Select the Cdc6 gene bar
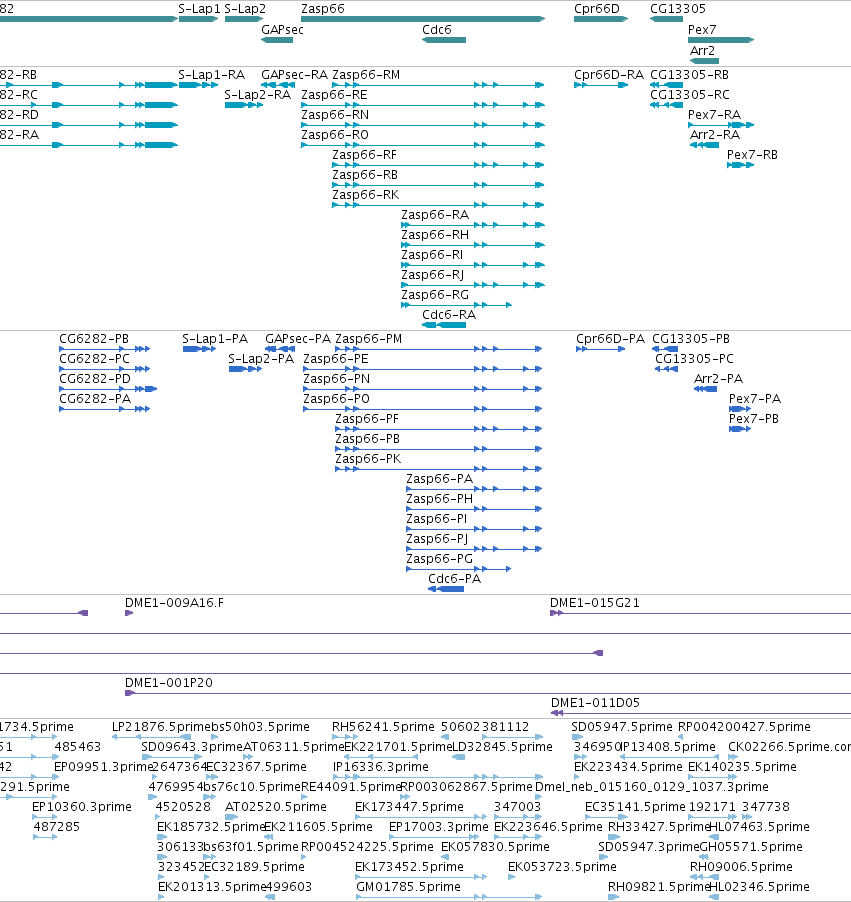Image resolution: width=851 pixels, height=902 pixels. (444, 40)
